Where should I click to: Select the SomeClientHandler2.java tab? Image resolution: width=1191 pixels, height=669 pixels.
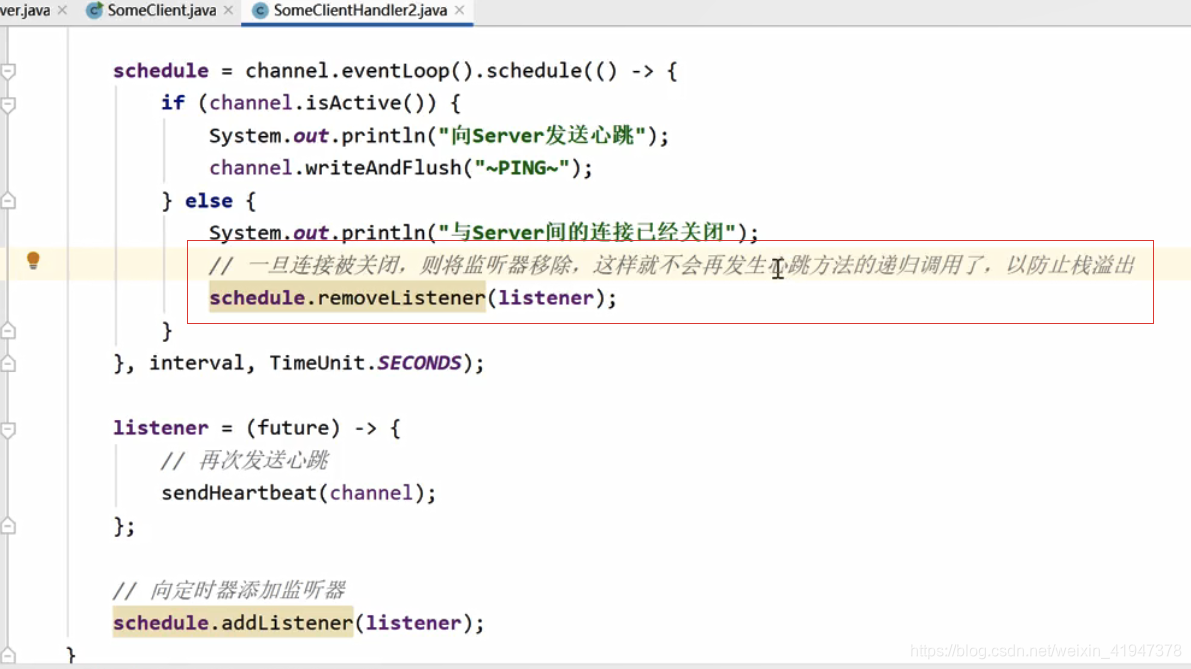[x=360, y=11]
